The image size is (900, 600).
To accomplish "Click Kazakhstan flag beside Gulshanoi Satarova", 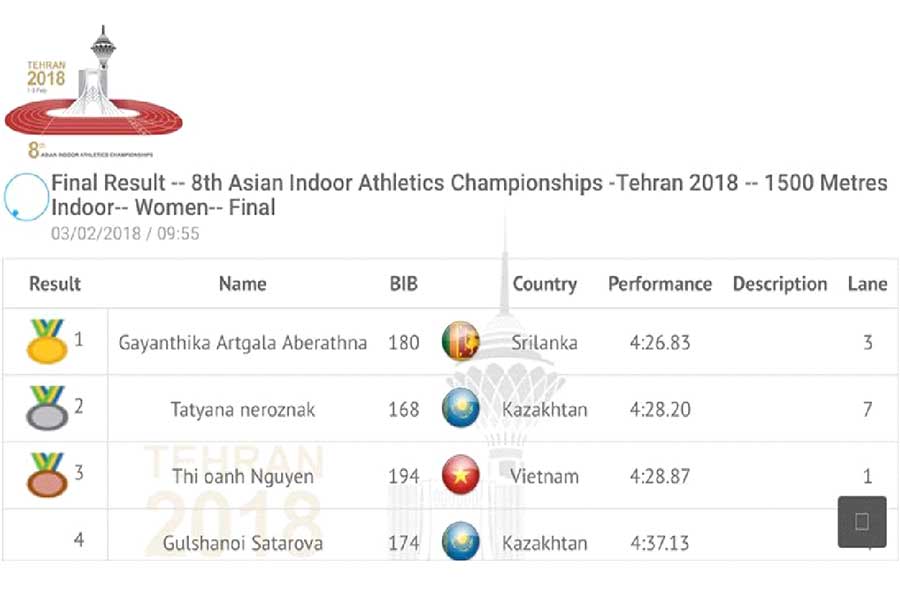I will (461, 542).
